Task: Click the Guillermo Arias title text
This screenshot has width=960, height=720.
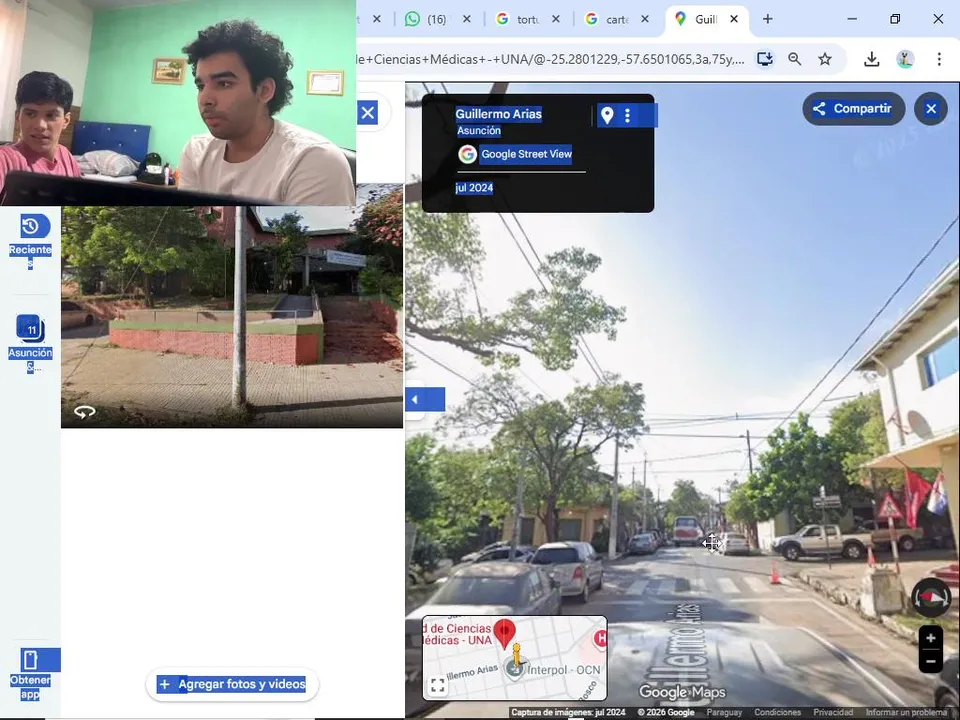Action: pyautogui.click(x=498, y=114)
